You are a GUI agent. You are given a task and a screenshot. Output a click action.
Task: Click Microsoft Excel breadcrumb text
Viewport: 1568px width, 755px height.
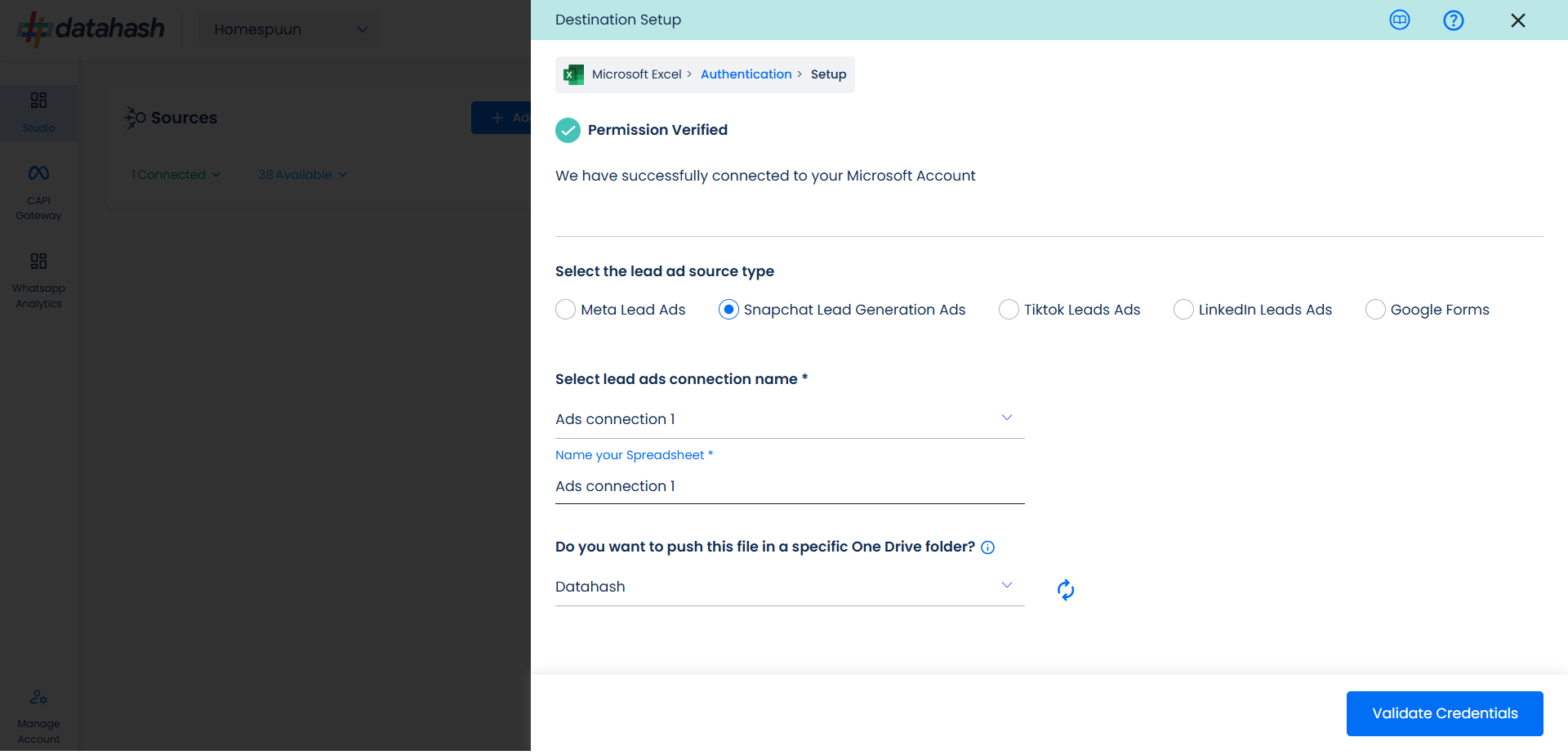pyautogui.click(x=636, y=74)
